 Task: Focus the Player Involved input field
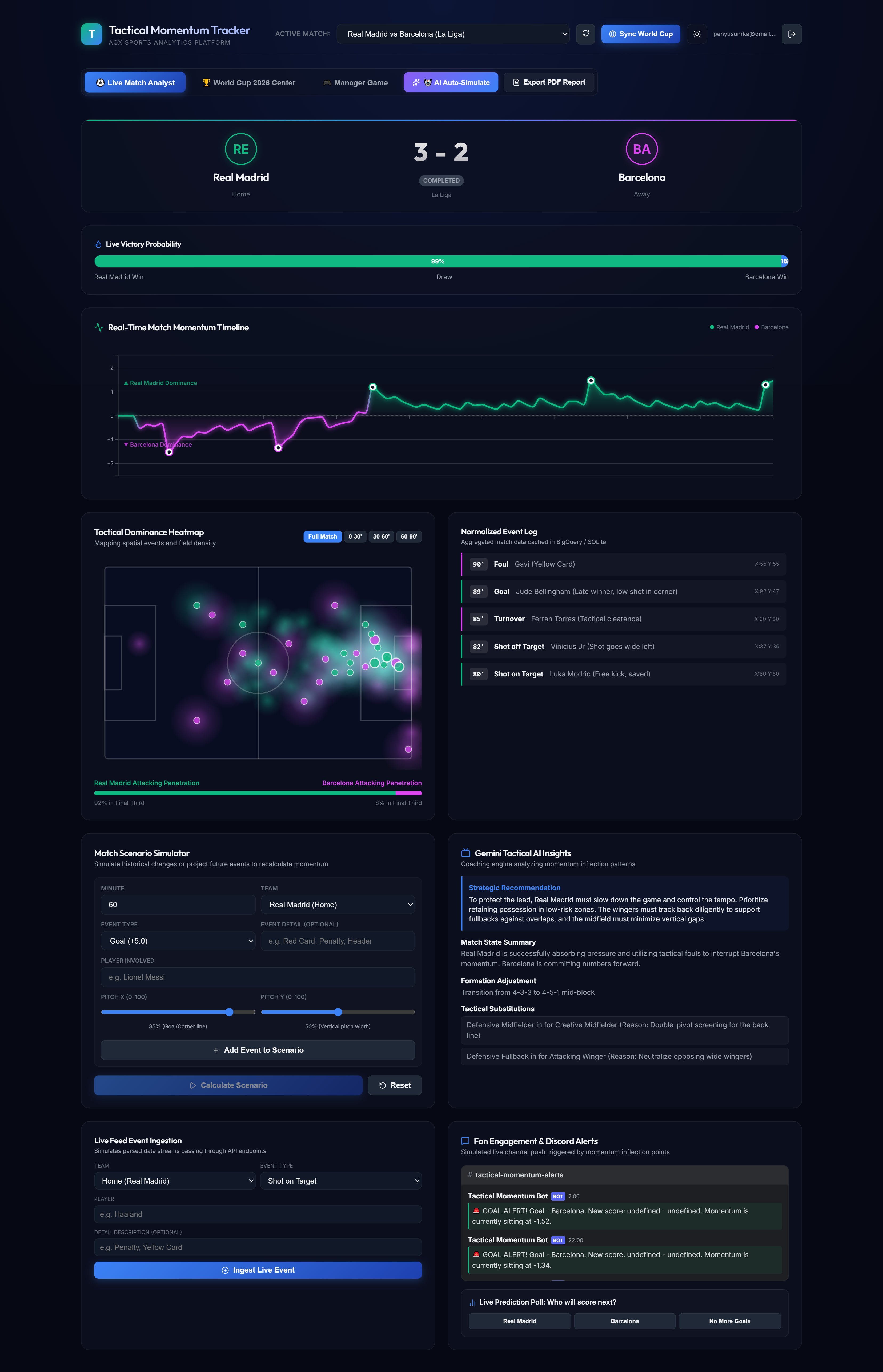coord(258,977)
